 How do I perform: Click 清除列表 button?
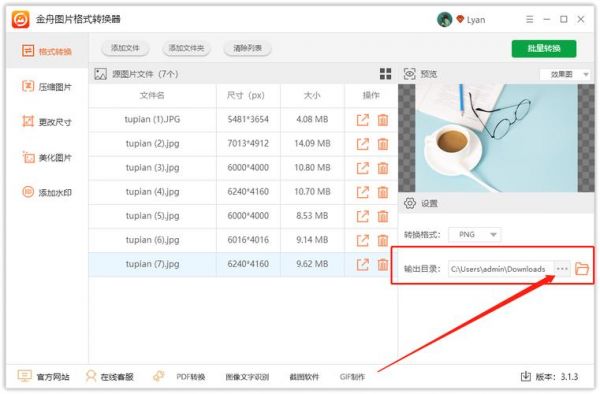click(248, 48)
